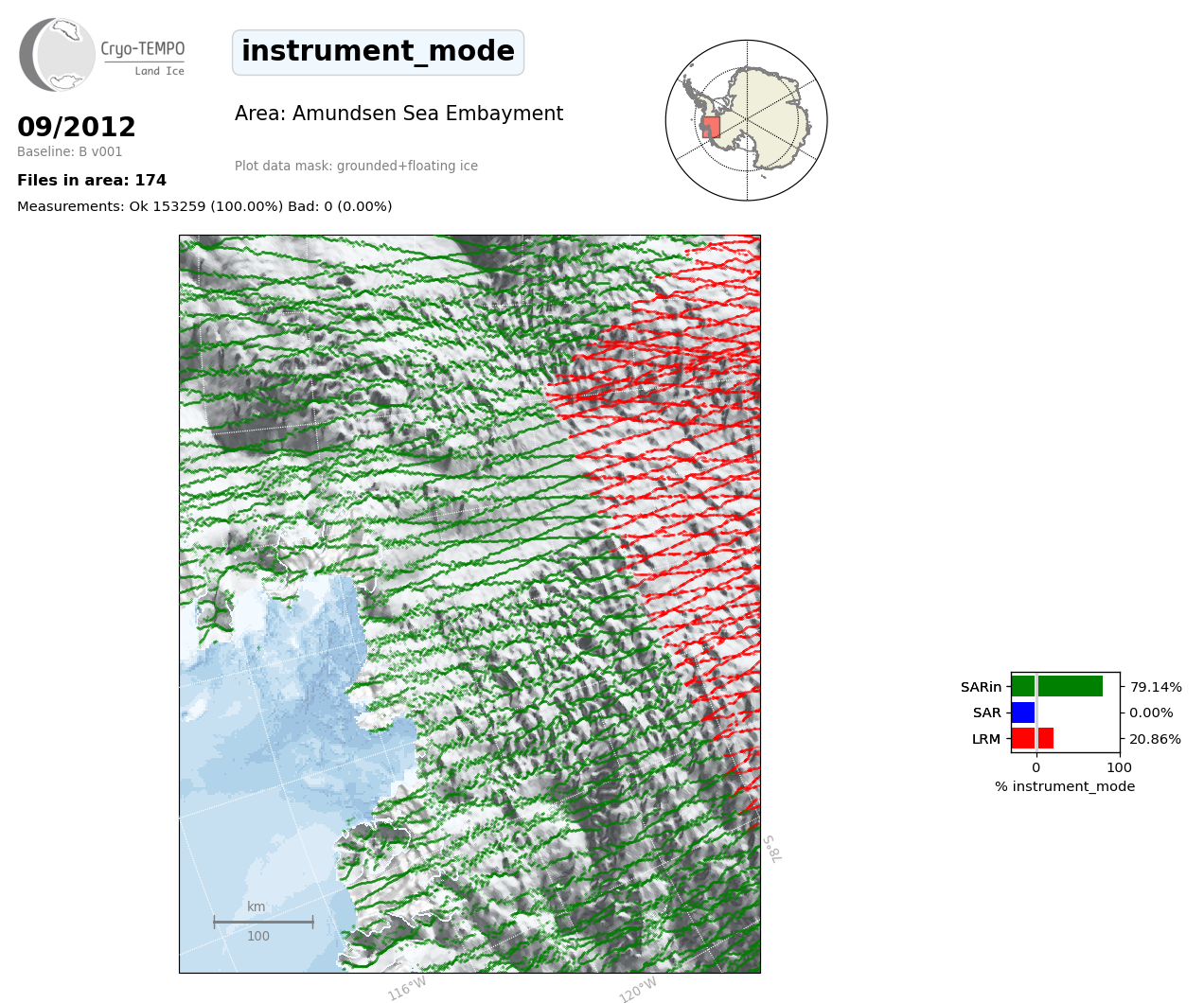Click the Area: Amundsen Sea Embayment text
Screen dimensions: 1204x1003
(x=398, y=114)
